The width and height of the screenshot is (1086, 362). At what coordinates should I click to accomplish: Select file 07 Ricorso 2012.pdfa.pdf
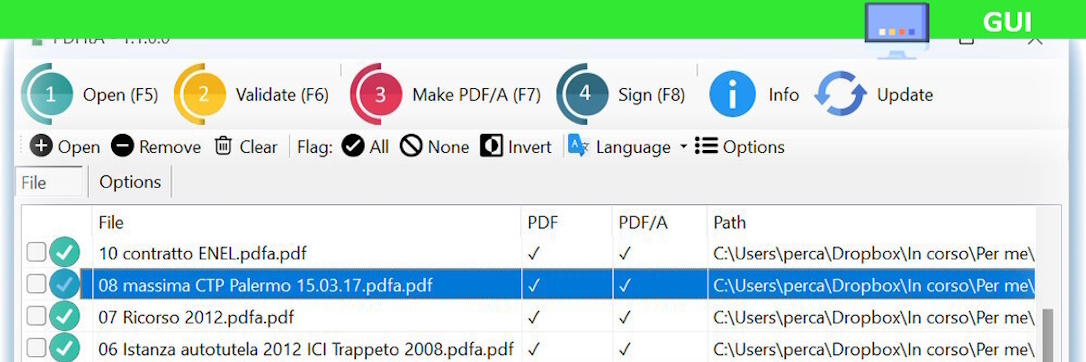(x=196, y=317)
